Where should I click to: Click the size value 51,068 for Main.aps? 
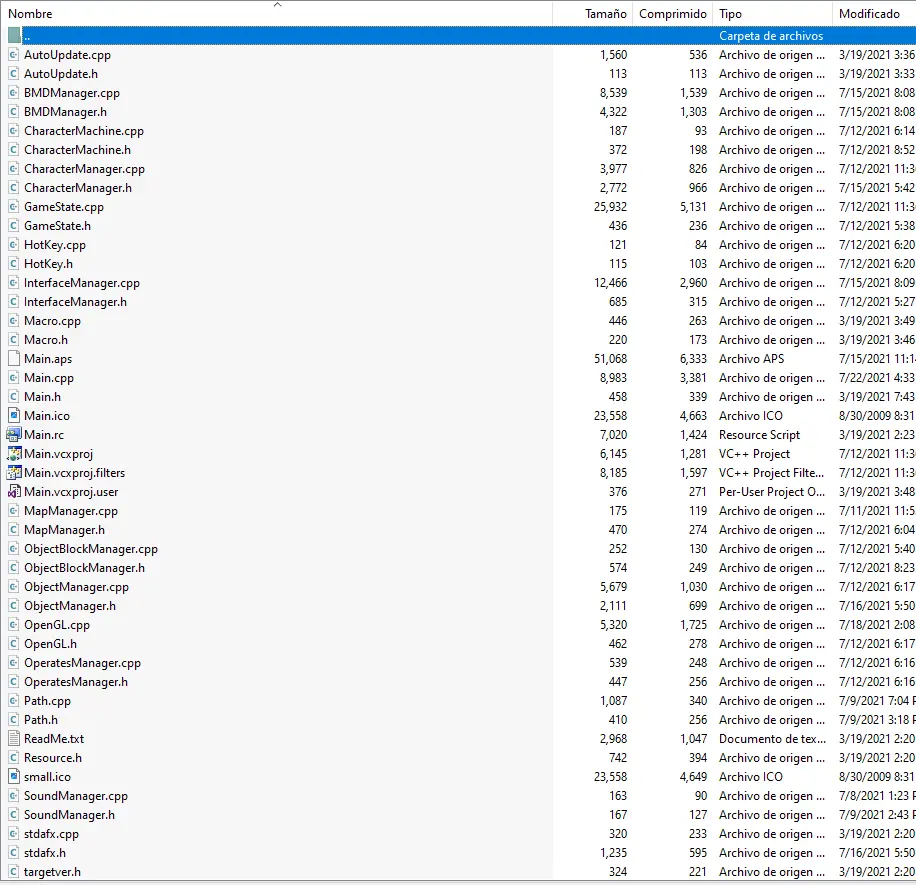tap(610, 359)
